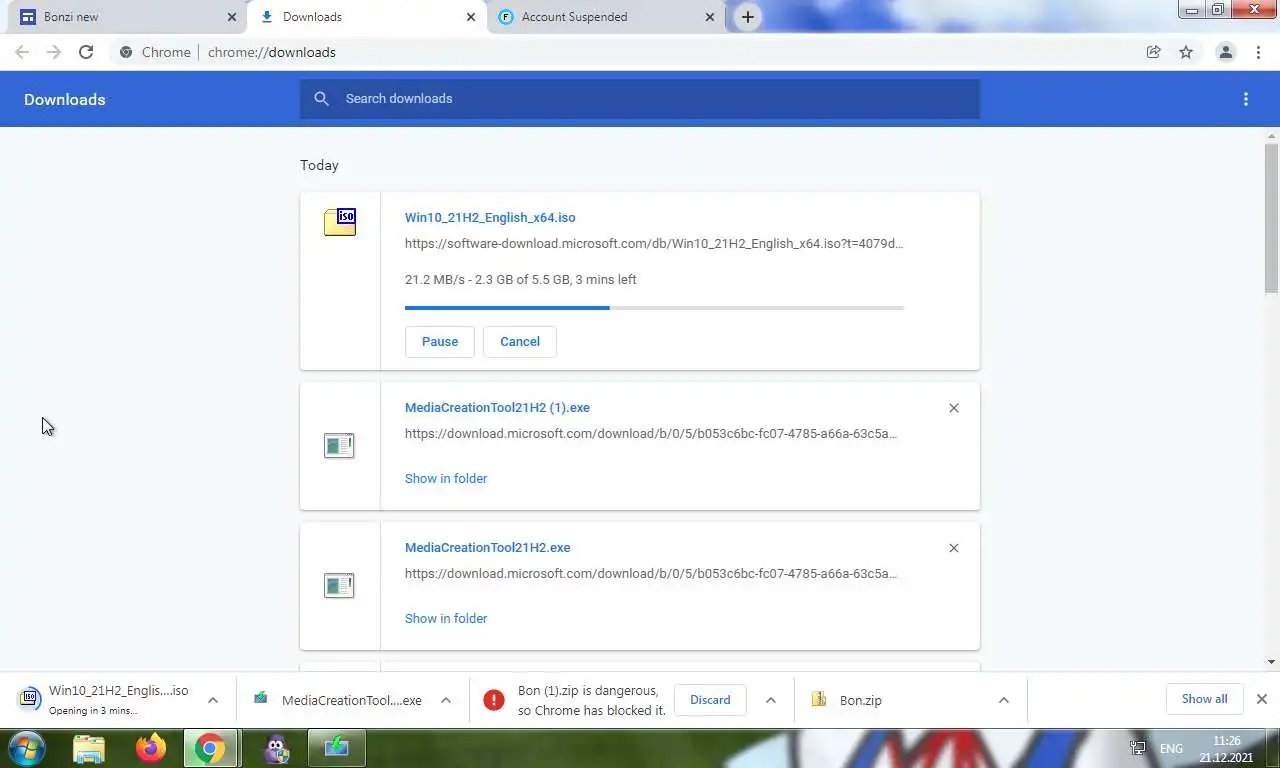Open the Chrome profile avatar menu

[1225, 52]
